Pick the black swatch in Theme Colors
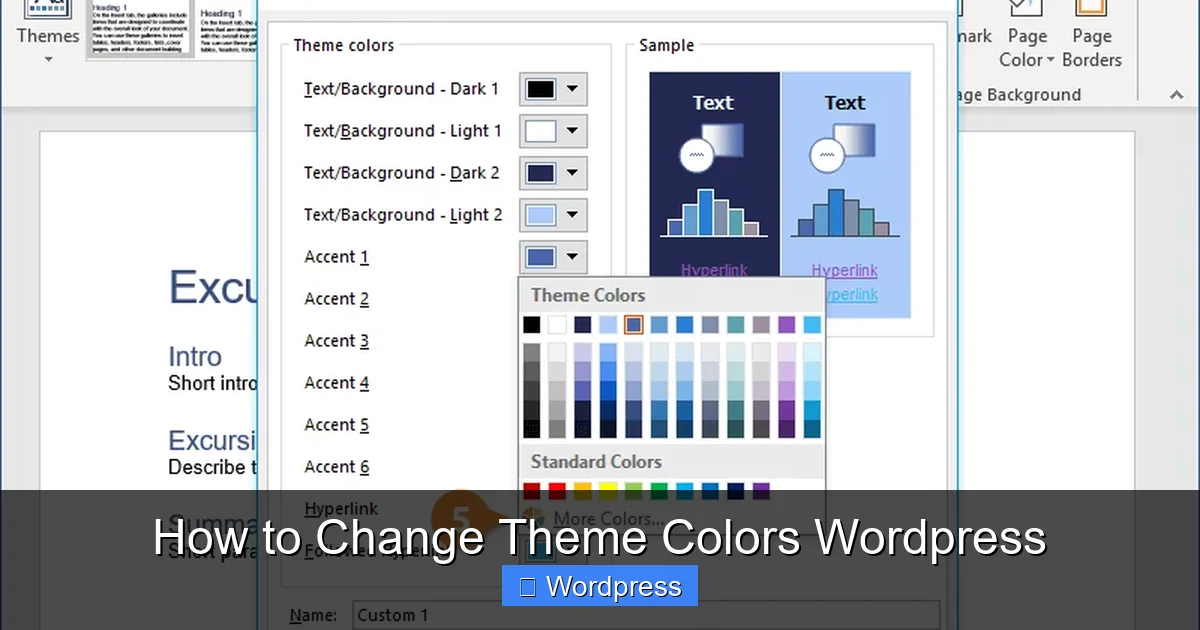 (532, 325)
